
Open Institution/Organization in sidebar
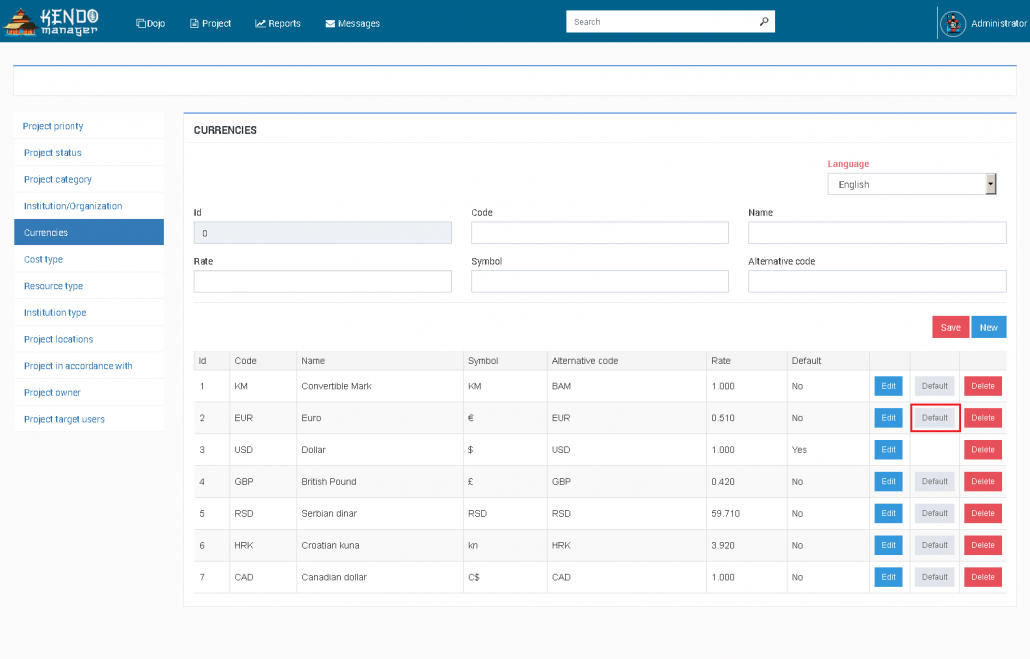(x=89, y=206)
